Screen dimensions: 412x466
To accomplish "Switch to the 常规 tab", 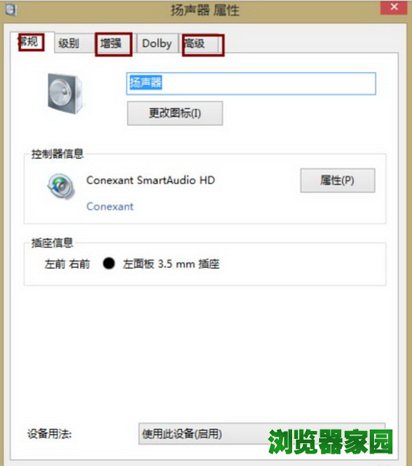I will [31, 42].
